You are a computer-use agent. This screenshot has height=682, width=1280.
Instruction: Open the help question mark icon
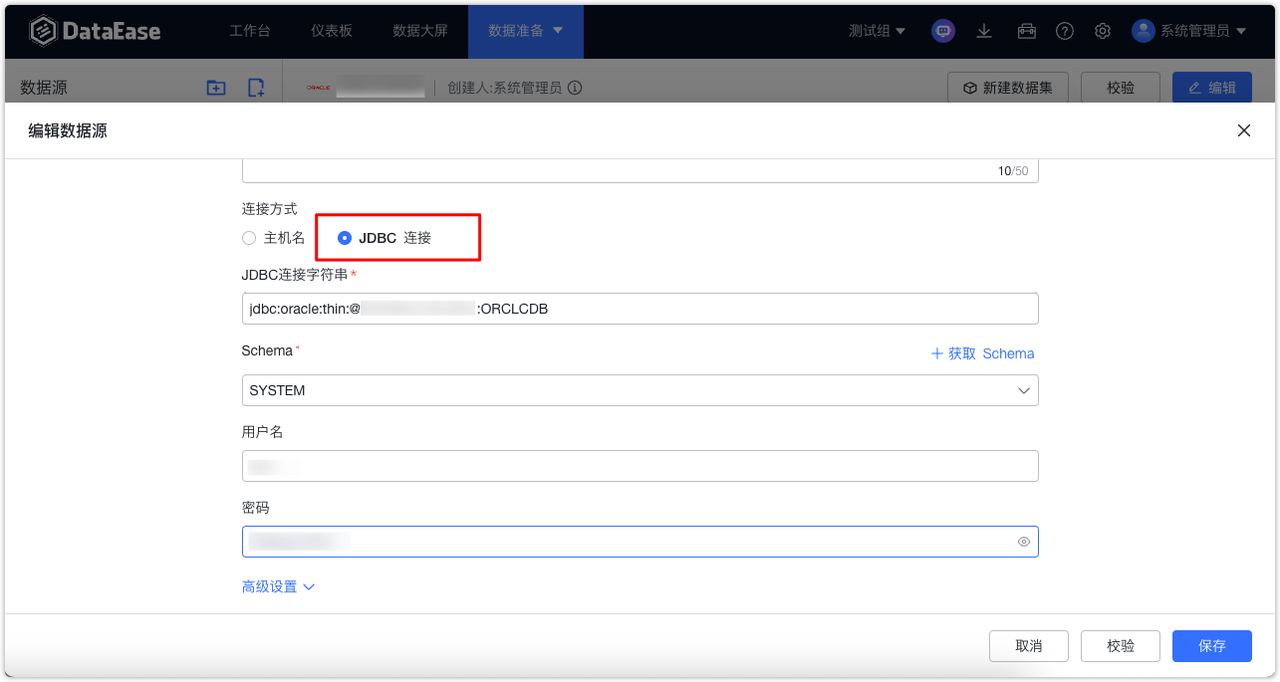[x=1064, y=31]
